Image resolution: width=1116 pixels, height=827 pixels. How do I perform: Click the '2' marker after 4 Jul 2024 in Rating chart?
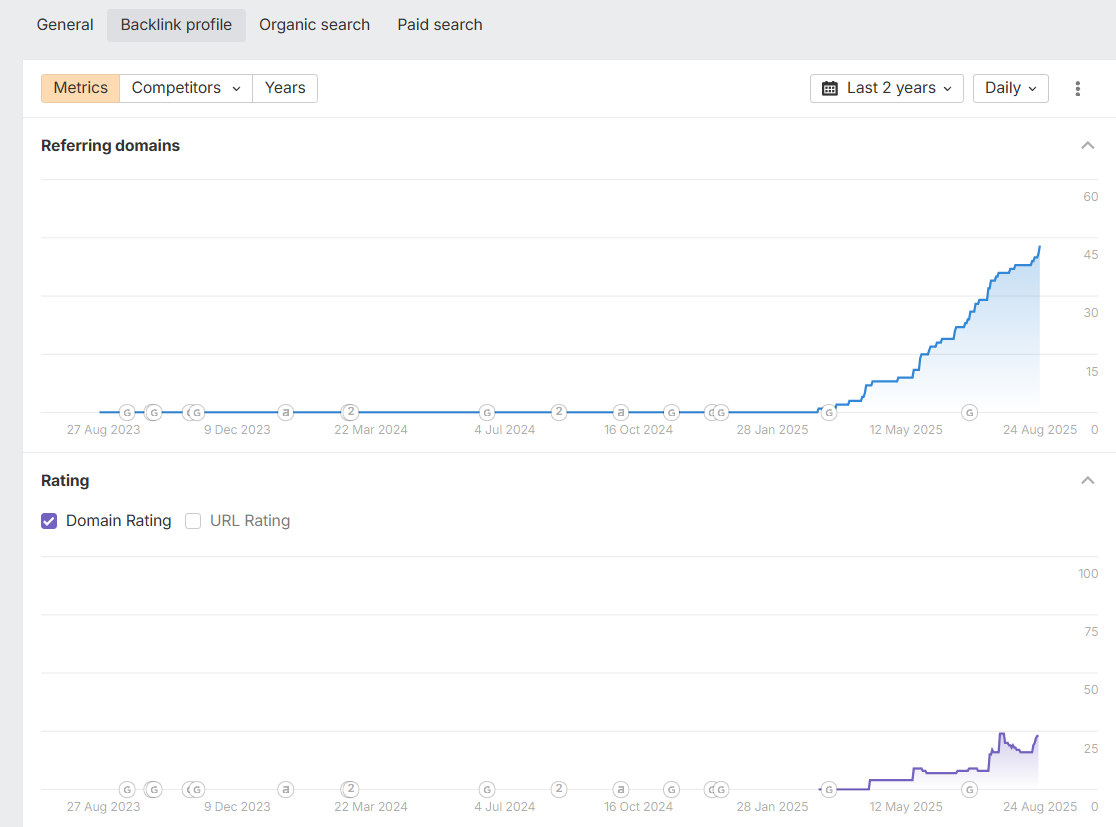click(x=559, y=789)
